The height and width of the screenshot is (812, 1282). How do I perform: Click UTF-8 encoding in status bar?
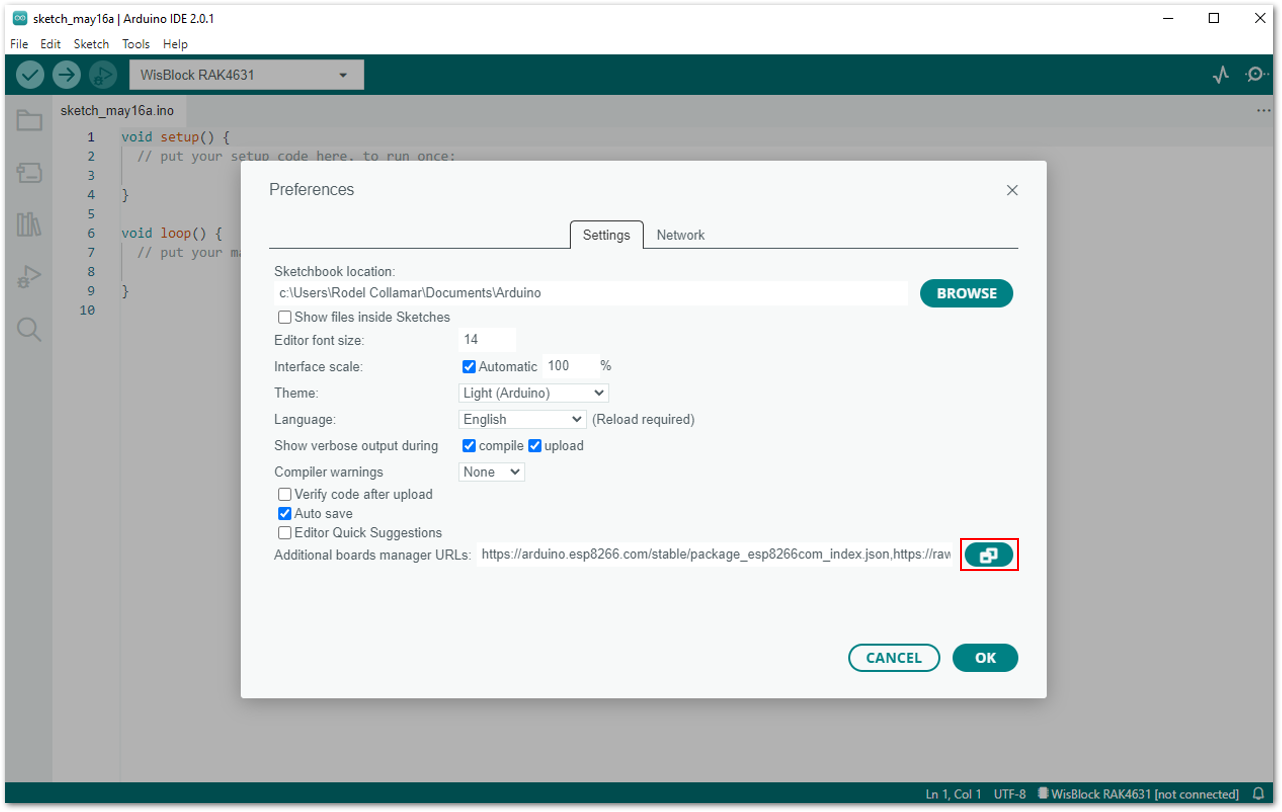pyautogui.click(x=1009, y=794)
